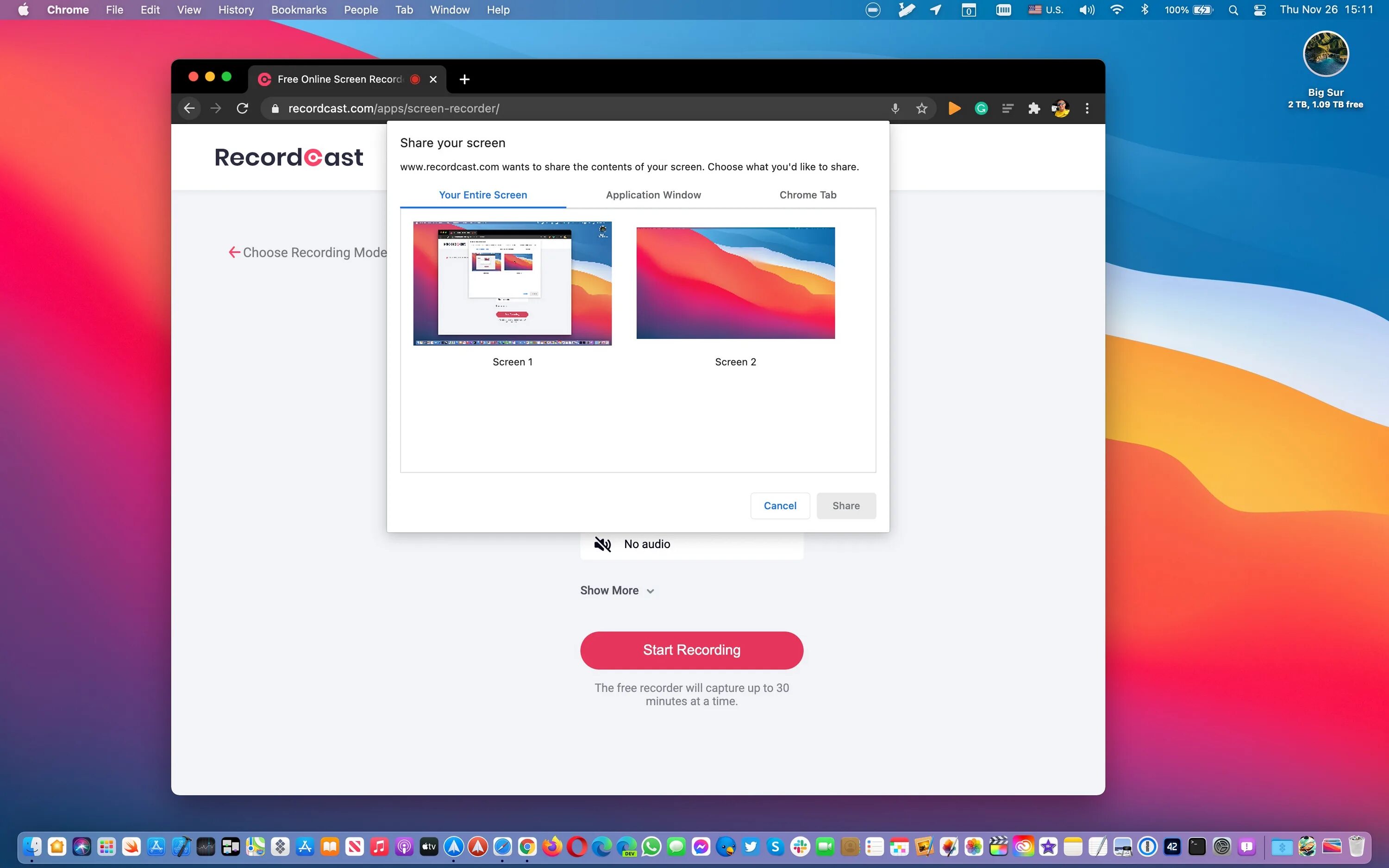Open the Grammarly extension icon
The height and width of the screenshot is (868, 1389).
click(982, 108)
